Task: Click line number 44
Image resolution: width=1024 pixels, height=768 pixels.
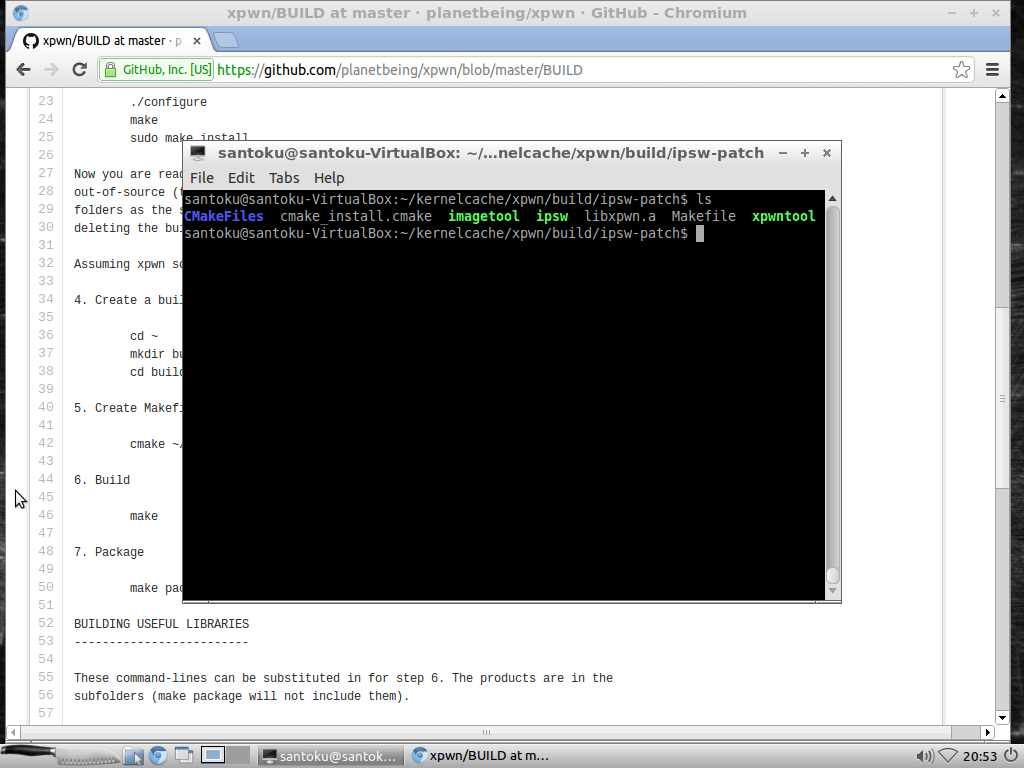Action: pos(46,479)
